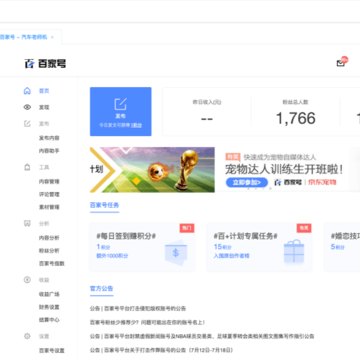Select the 百家号任务 tab

pos(104,205)
